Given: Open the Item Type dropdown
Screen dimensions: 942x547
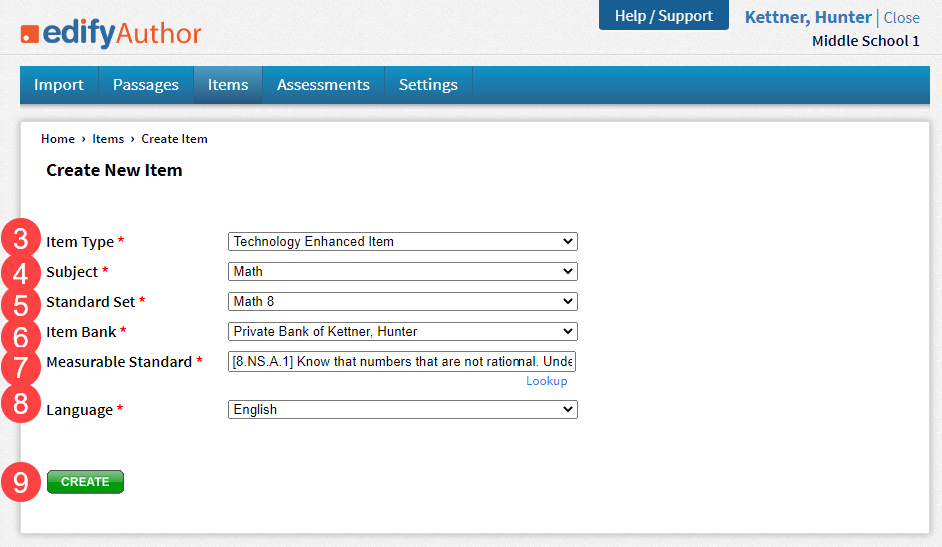Looking at the screenshot, I should [x=403, y=241].
